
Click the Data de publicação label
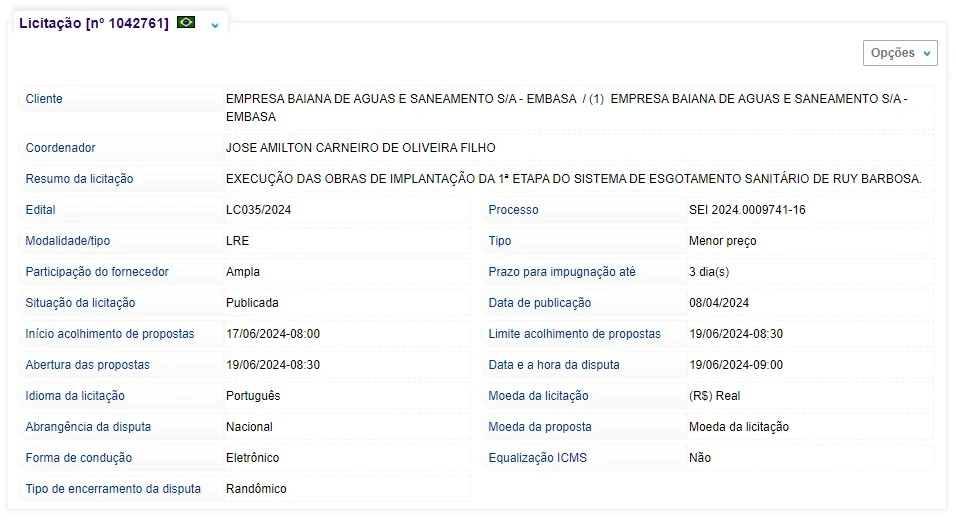(540, 303)
